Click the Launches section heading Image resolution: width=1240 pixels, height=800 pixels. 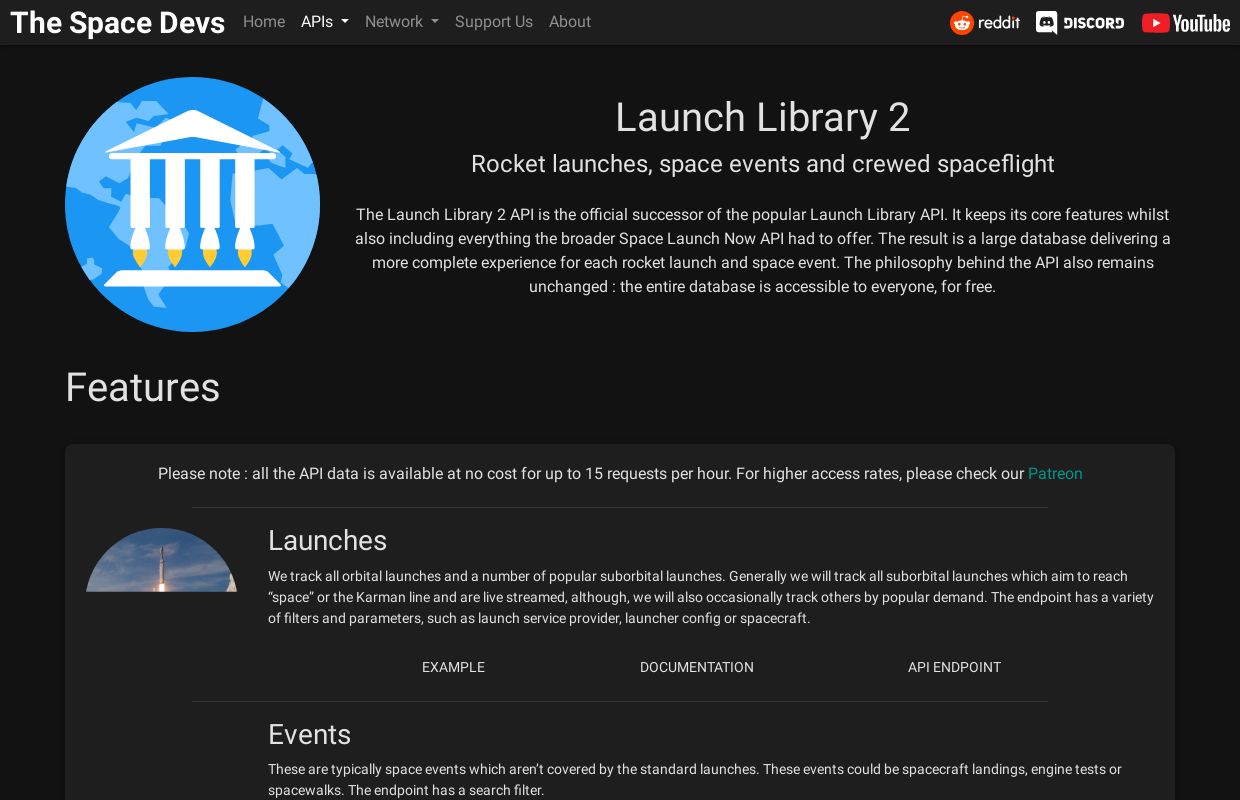tap(327, 541)
